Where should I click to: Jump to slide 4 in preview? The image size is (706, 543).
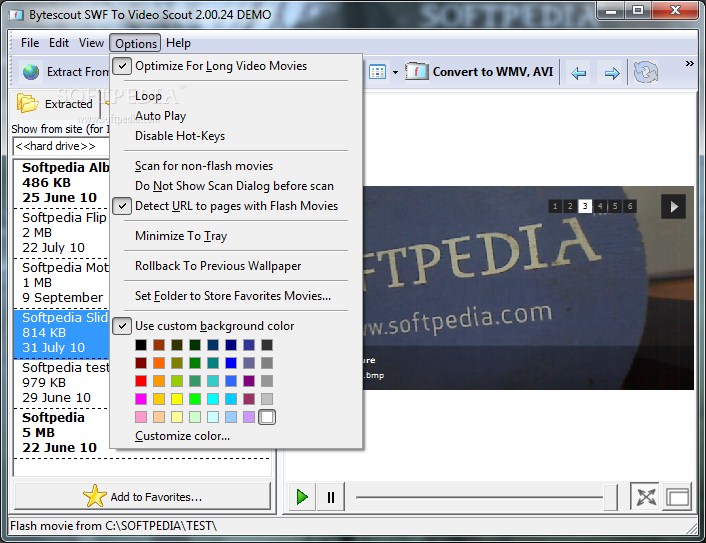[x=600, y=206]
